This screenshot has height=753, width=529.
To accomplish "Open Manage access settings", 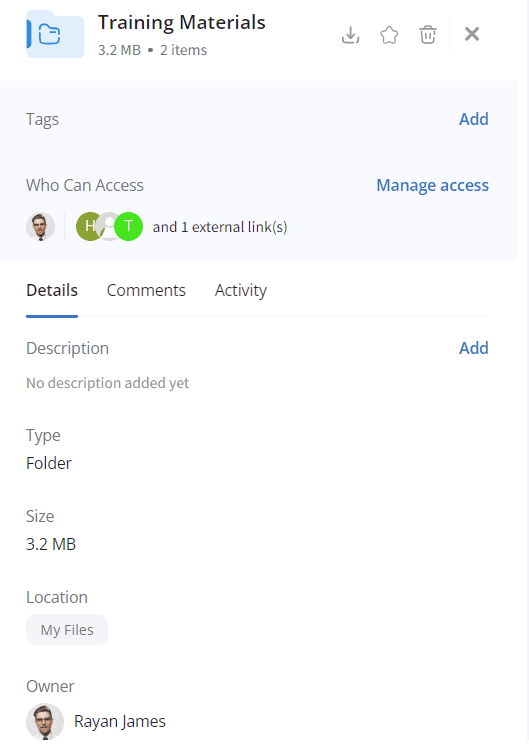I will point(432,185).
